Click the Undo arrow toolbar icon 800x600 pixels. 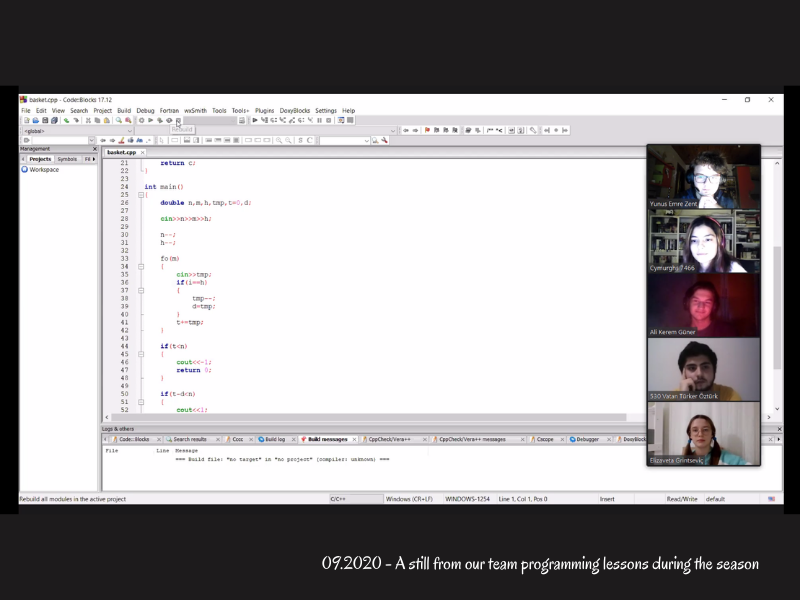[x=66, y=120]
